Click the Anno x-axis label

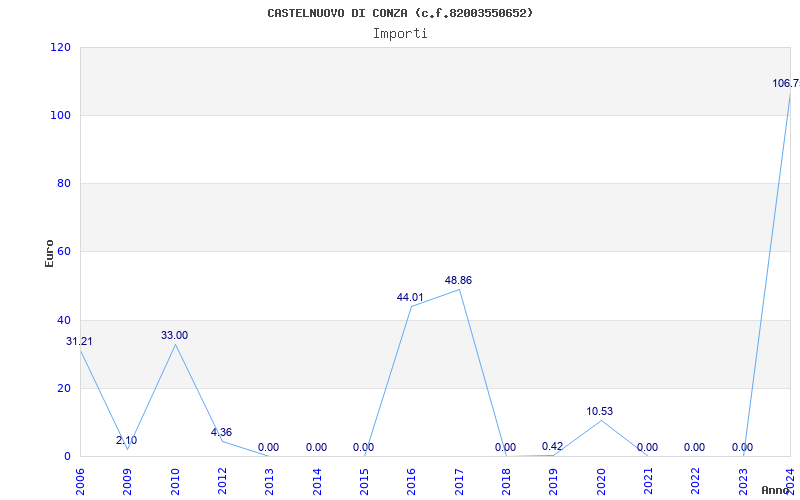776,490
